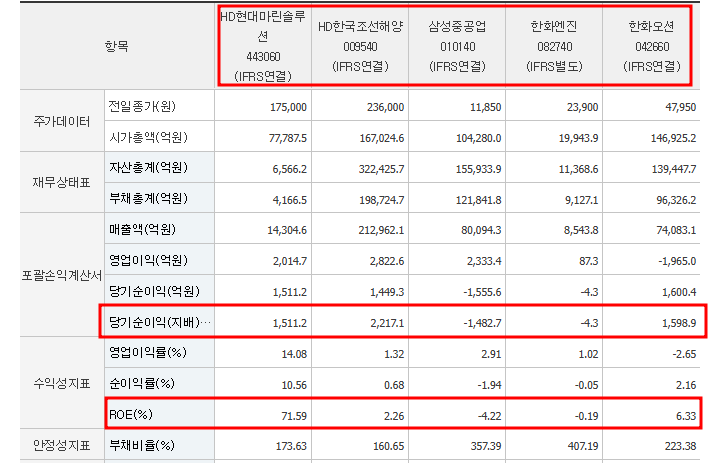The height and width of the screenshot is (463, 709).
Task: Click the 안정성지표 category cell
Action: (x=62, y=445)
